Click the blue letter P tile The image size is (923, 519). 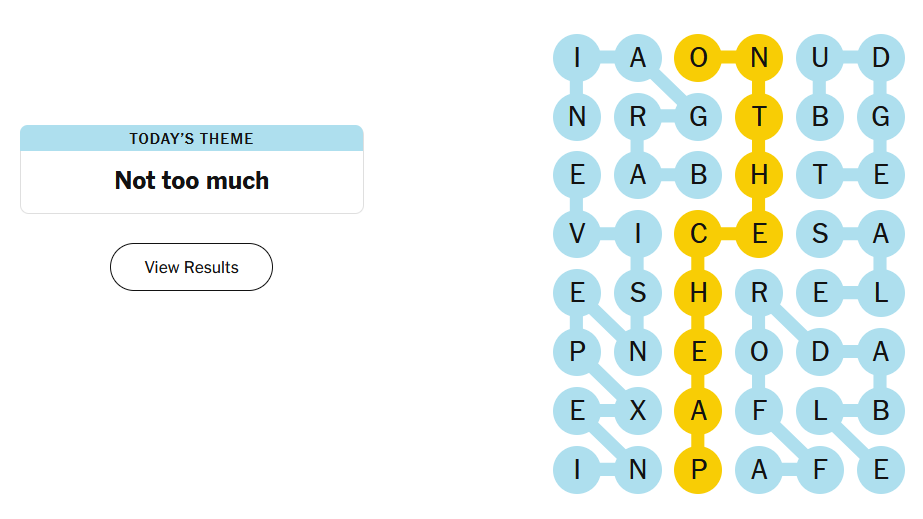click(577, 351)
